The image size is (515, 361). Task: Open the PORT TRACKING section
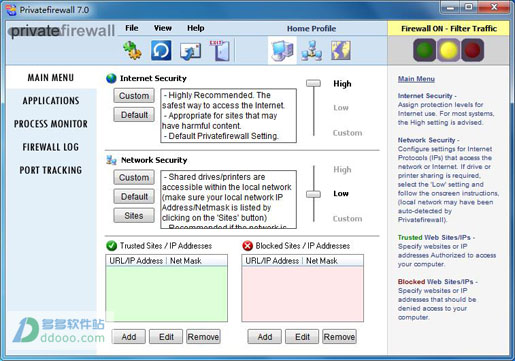click(51, 170)
